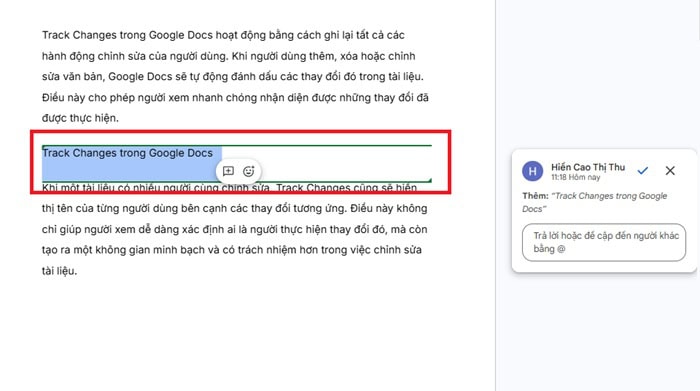Click the line starting with thị tên của từng người

click(x=234, y=208)
